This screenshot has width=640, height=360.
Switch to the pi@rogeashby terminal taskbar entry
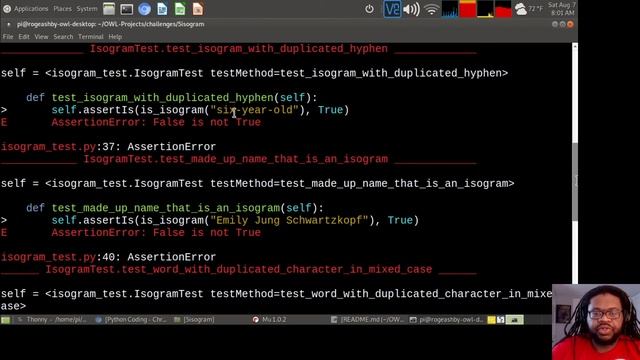pyautogui.click(x=446, y=320)
